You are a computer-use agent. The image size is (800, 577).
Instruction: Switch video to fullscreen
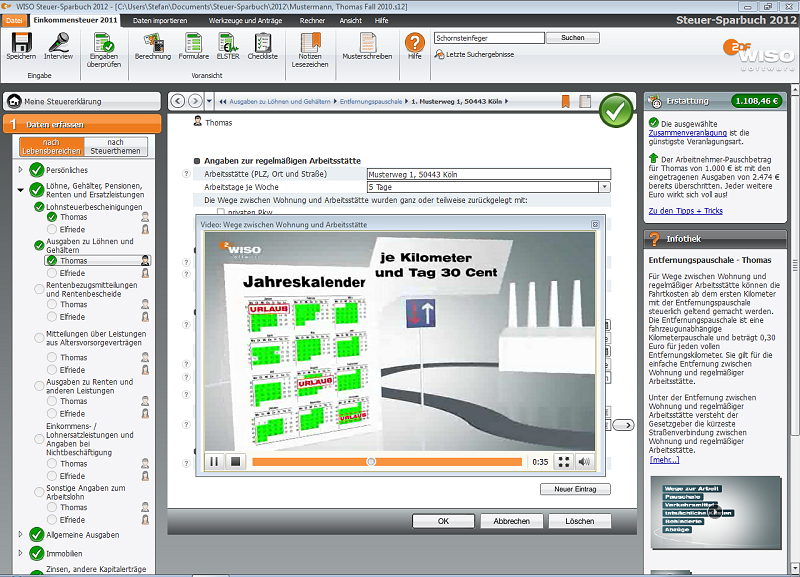(x=564, y=462)
